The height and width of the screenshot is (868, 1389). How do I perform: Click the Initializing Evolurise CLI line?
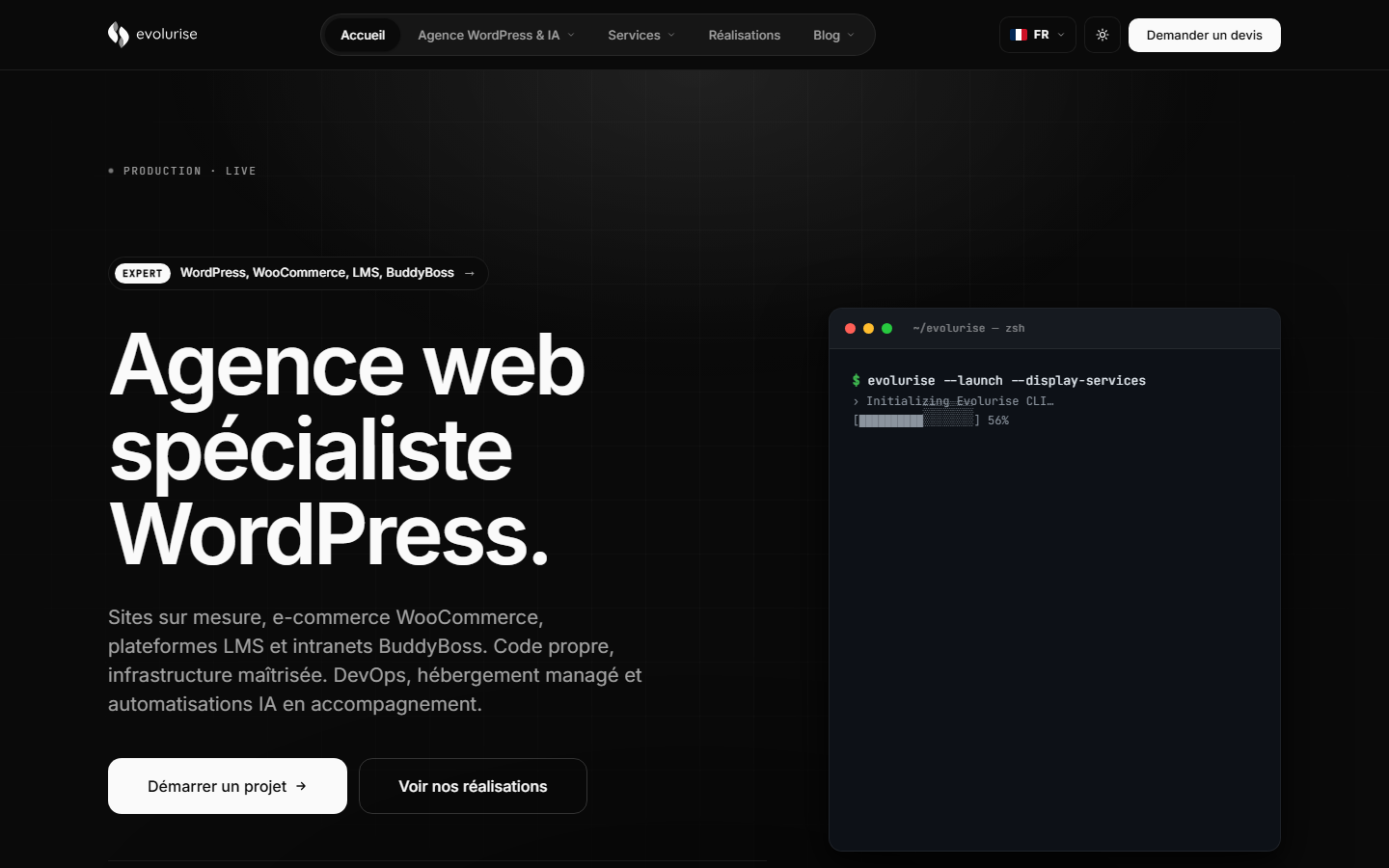pos(953,401)
